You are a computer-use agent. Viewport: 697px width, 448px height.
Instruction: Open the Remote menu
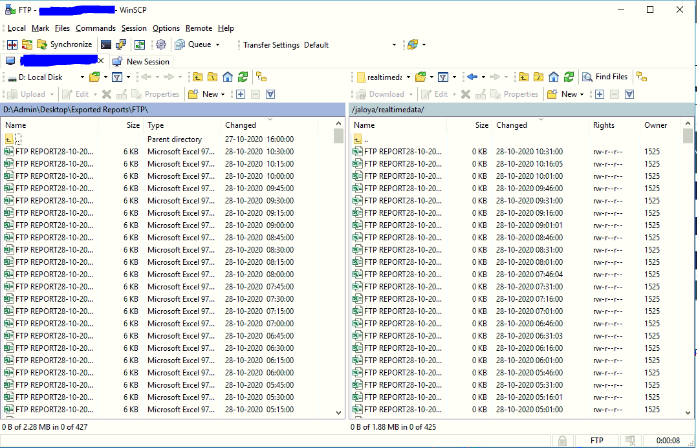(198, 29)
